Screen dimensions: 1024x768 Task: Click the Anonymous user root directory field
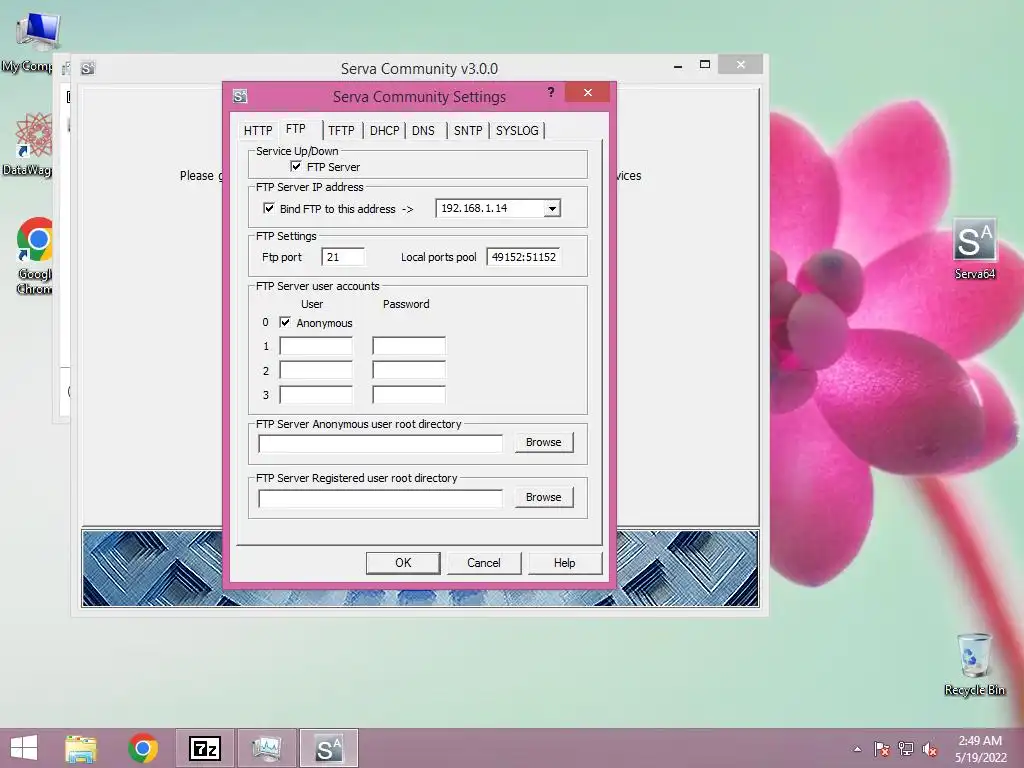pos(381,443)
